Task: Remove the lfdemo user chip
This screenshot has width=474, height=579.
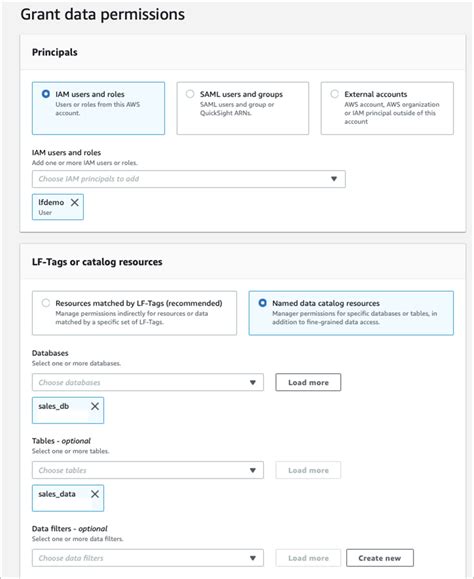Action: [x=75, y=202]
